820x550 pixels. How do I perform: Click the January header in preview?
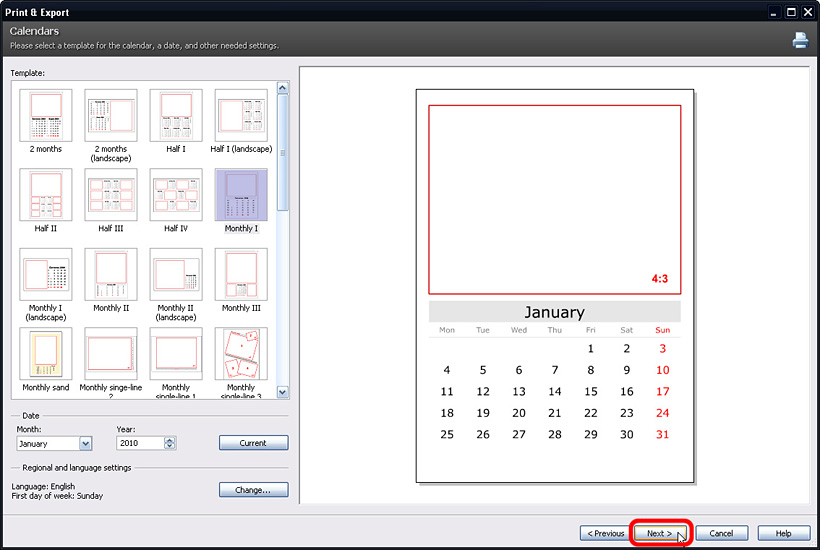[555, 312]
